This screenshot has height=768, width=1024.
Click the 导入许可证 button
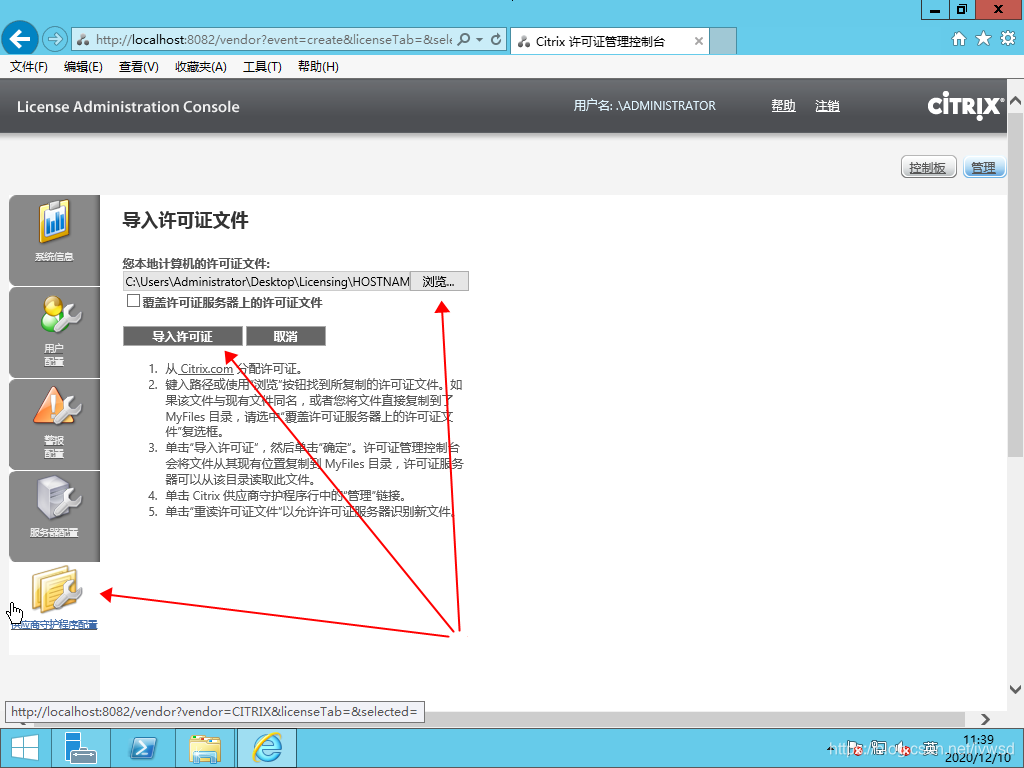click(182, 336)
